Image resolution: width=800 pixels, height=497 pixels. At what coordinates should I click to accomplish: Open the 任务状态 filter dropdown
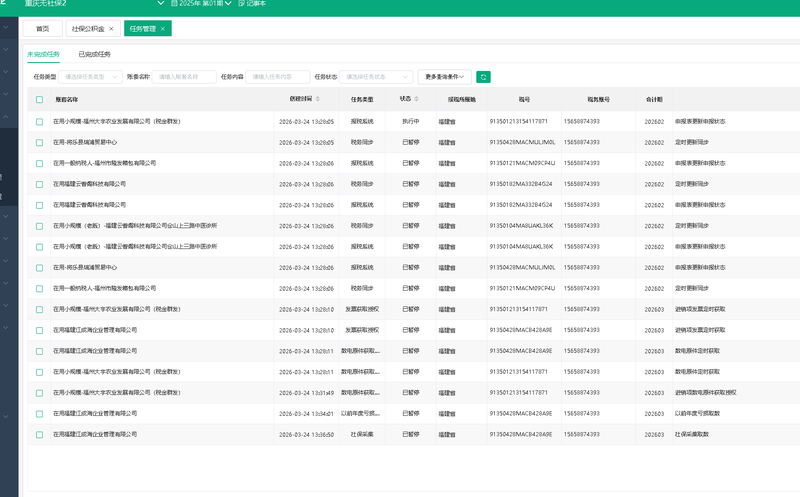(x=376, y=77)
